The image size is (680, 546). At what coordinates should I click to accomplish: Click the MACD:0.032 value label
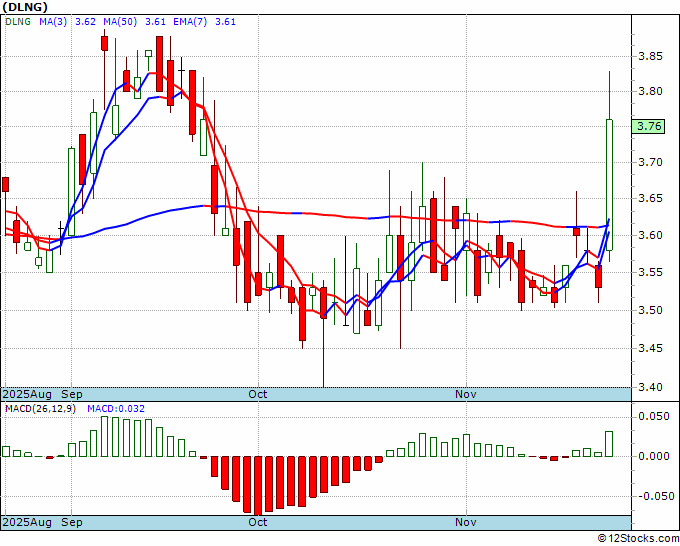point(116,409)
